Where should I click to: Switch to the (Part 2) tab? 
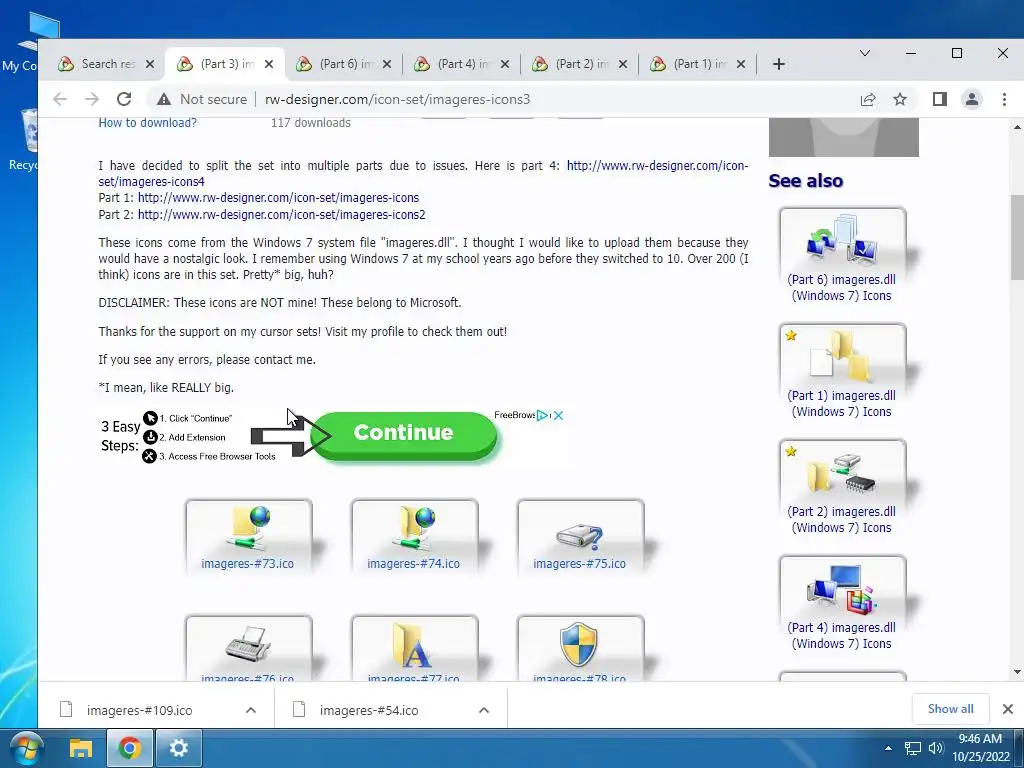coord(581,64)
